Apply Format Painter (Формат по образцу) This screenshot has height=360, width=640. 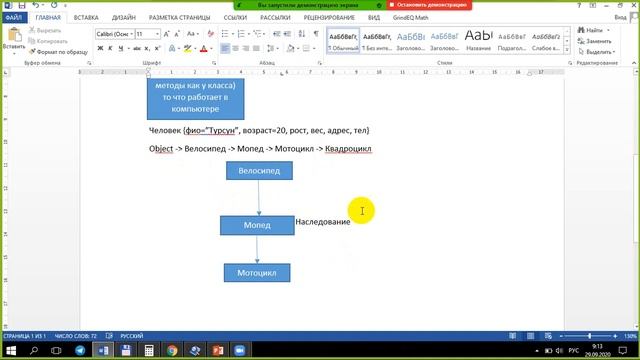coord(58,52)
